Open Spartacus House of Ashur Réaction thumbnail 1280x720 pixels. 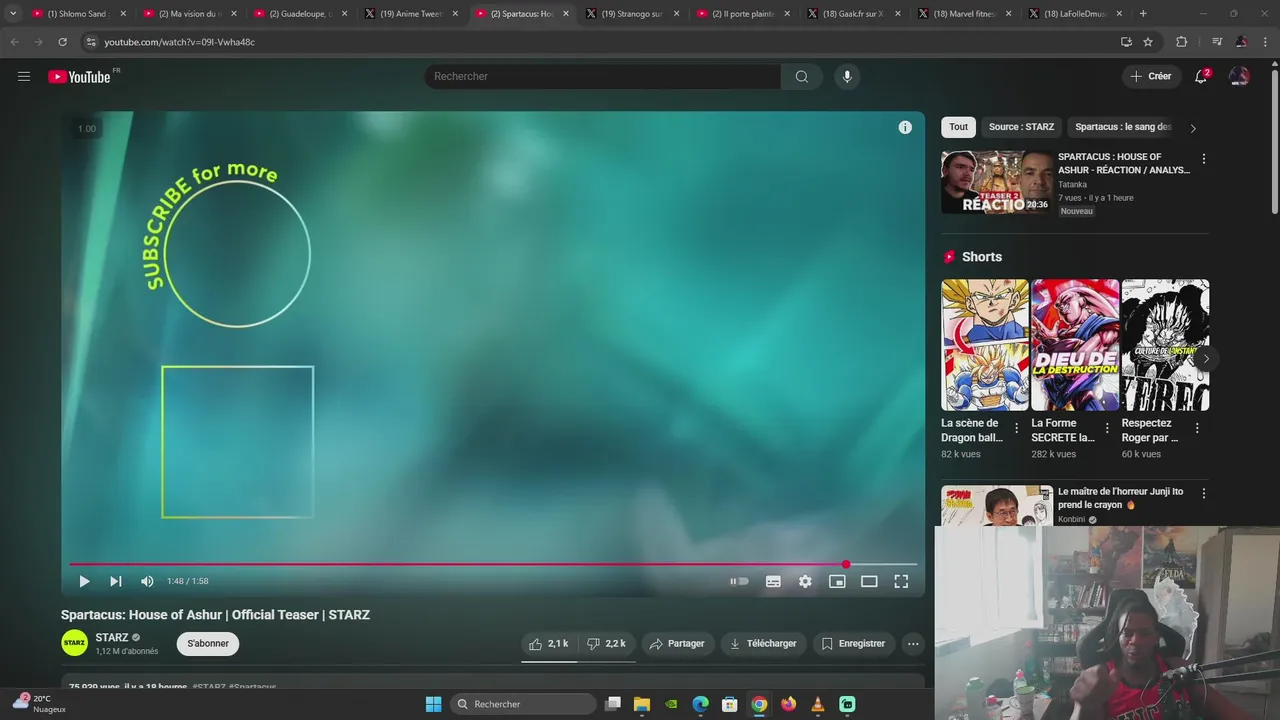click(996, 182)
